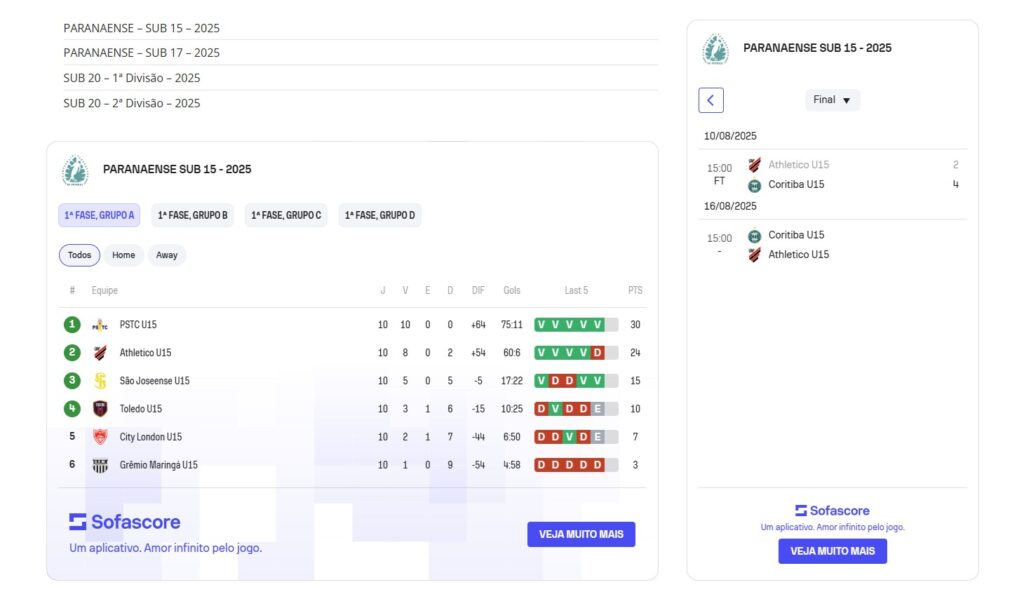Click VEJA MUITO MAIS in standings widget
The height and width of the screenshot is (594, 1024).
tap(581, 534)
